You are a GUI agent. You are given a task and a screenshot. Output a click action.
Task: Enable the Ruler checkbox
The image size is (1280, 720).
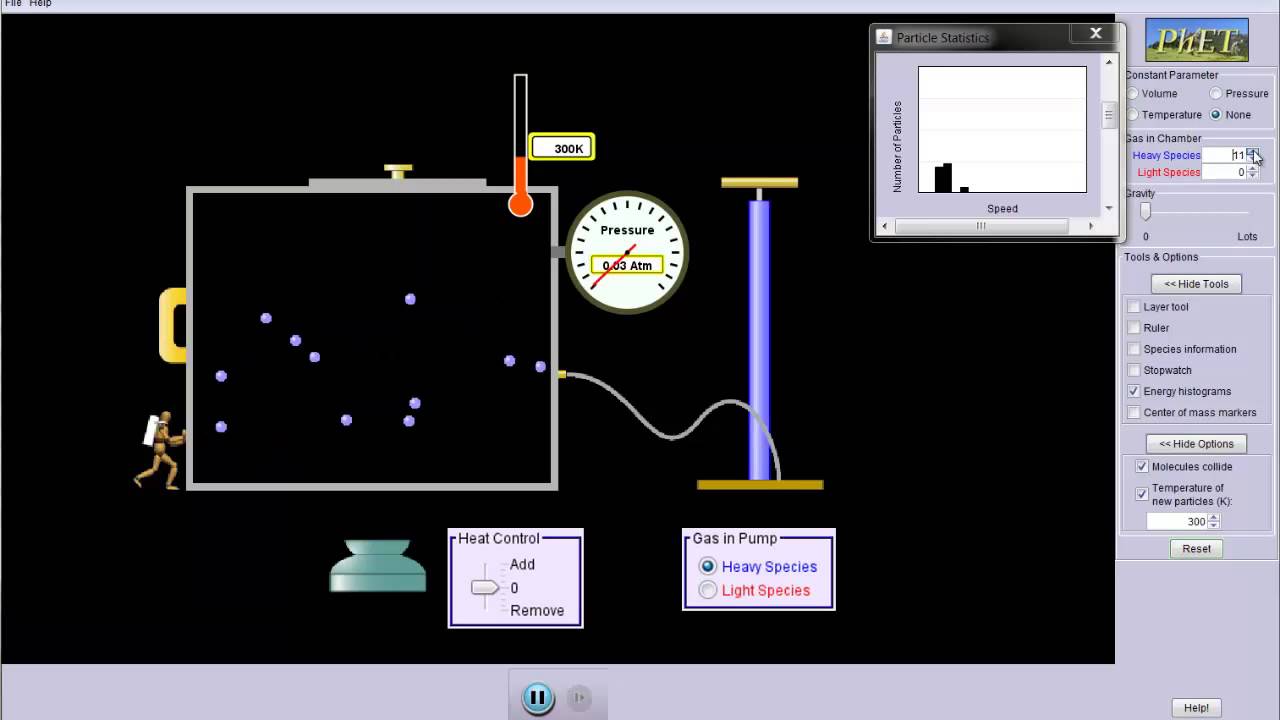tap(1134, 328)
